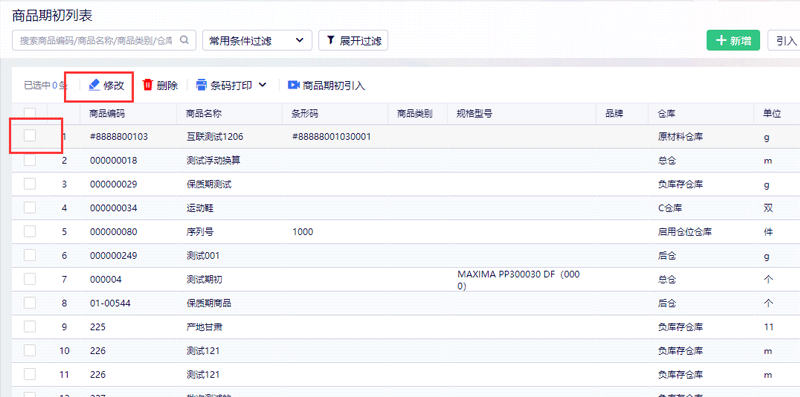Select product code 000000018
The image size is (800, 397).
(113, 161)
